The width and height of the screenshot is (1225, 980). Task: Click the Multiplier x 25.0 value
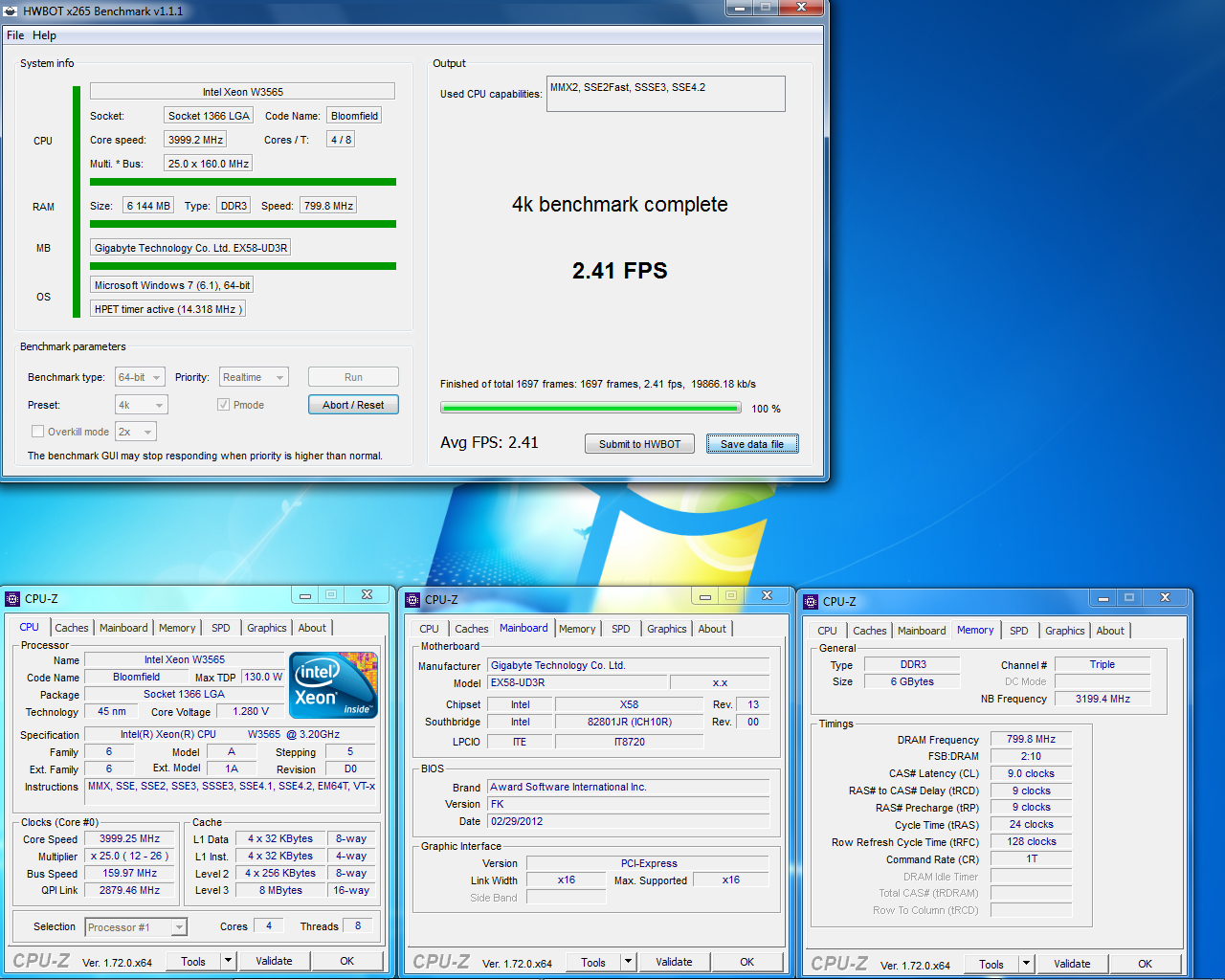129,856
